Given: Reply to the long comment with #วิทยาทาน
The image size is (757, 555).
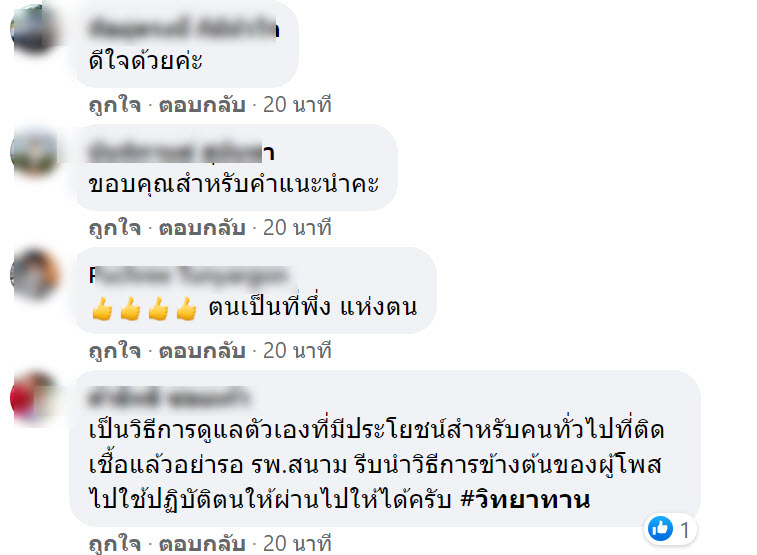Looking at the screenshot, I should coord(202,544).
